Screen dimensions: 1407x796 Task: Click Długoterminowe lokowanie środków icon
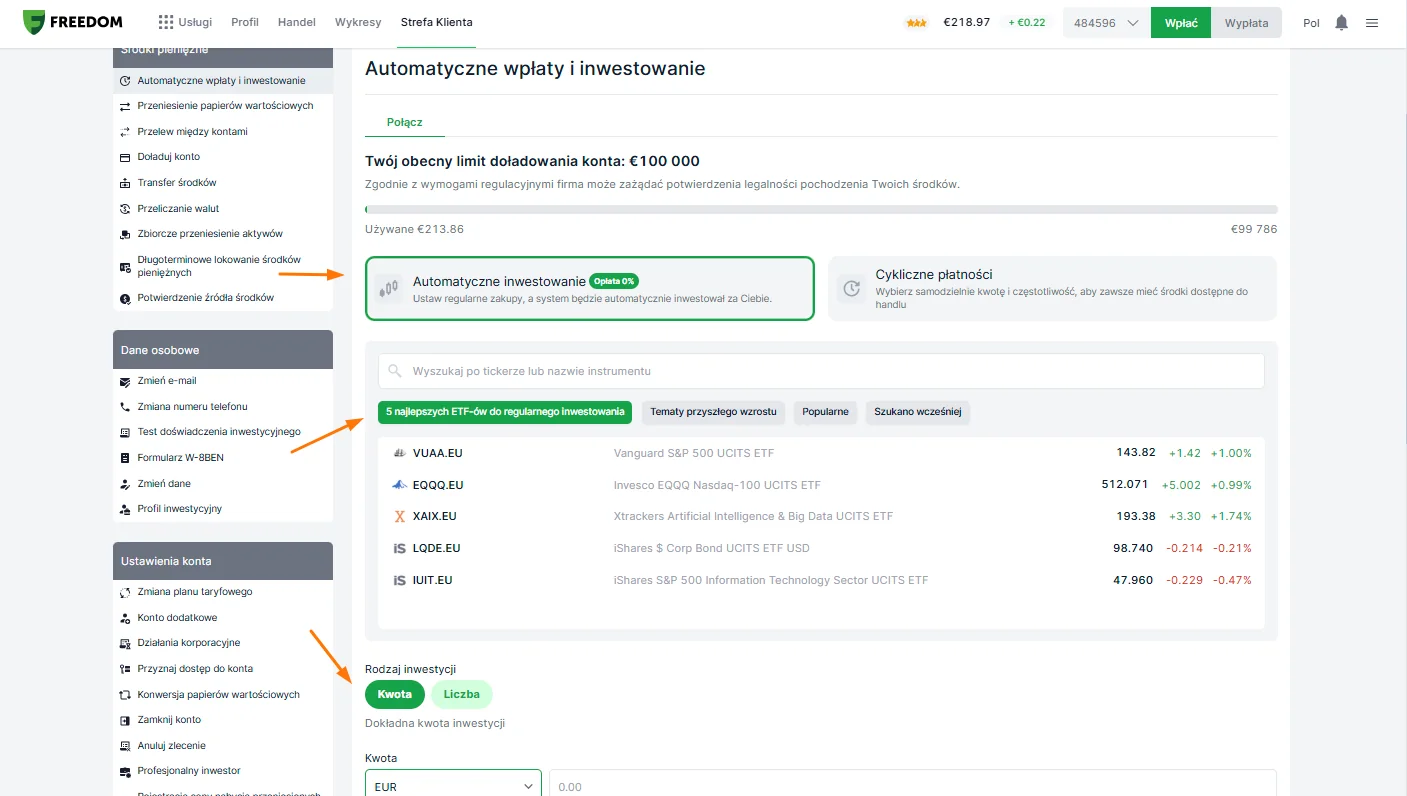coord(125,266)
